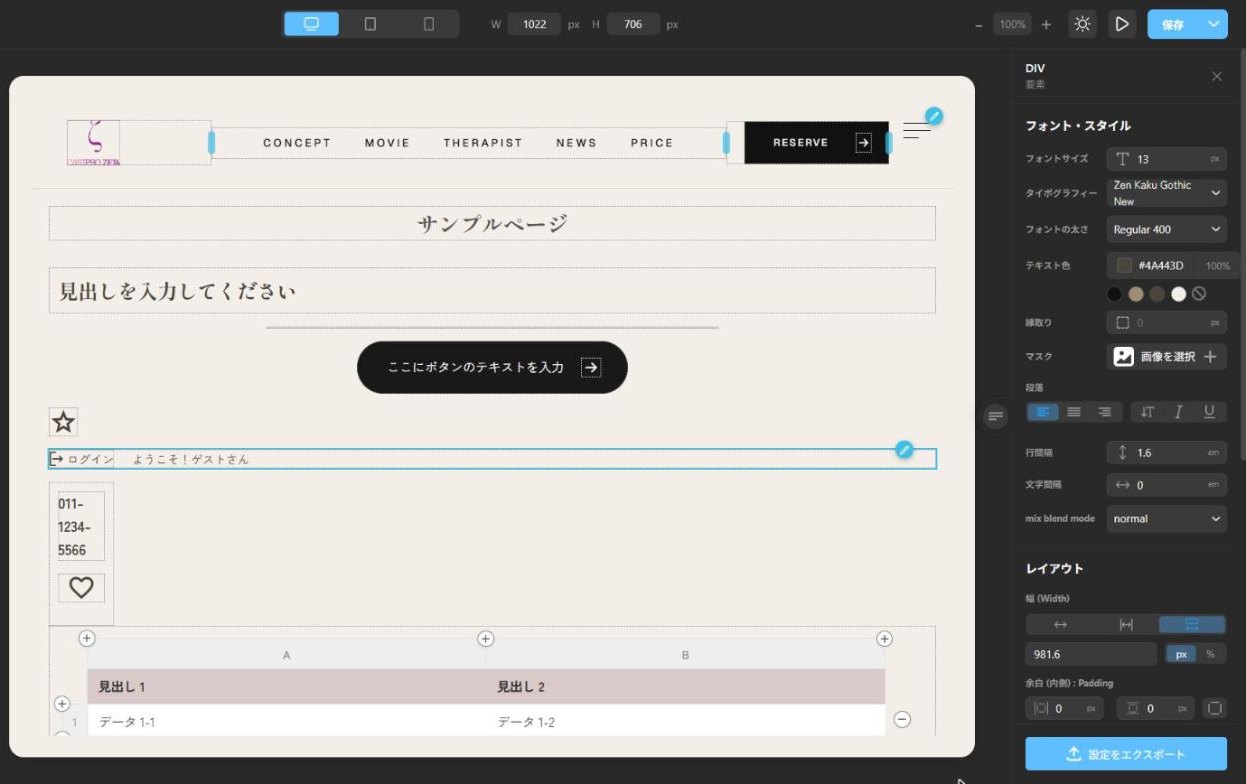Open CONCEPT navigation item
This screenshot has height=784, width=1246.
(x=297, y=143)
